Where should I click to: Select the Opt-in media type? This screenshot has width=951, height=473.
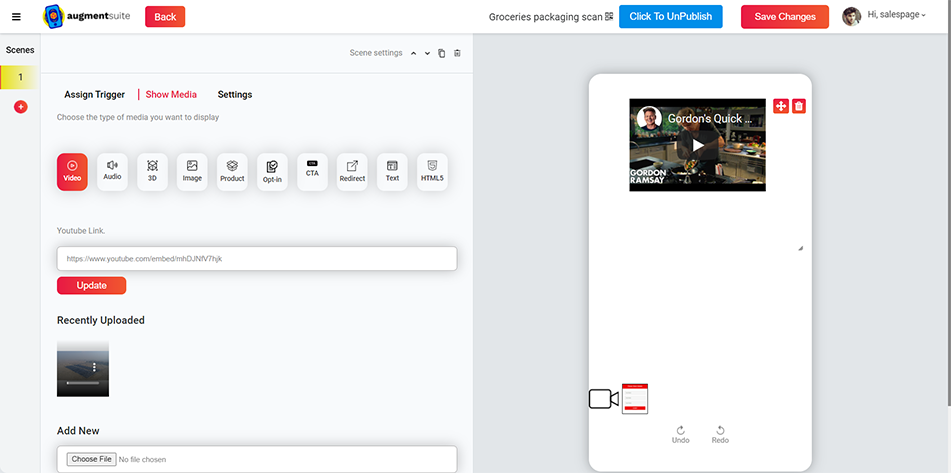tap(272, 172)
